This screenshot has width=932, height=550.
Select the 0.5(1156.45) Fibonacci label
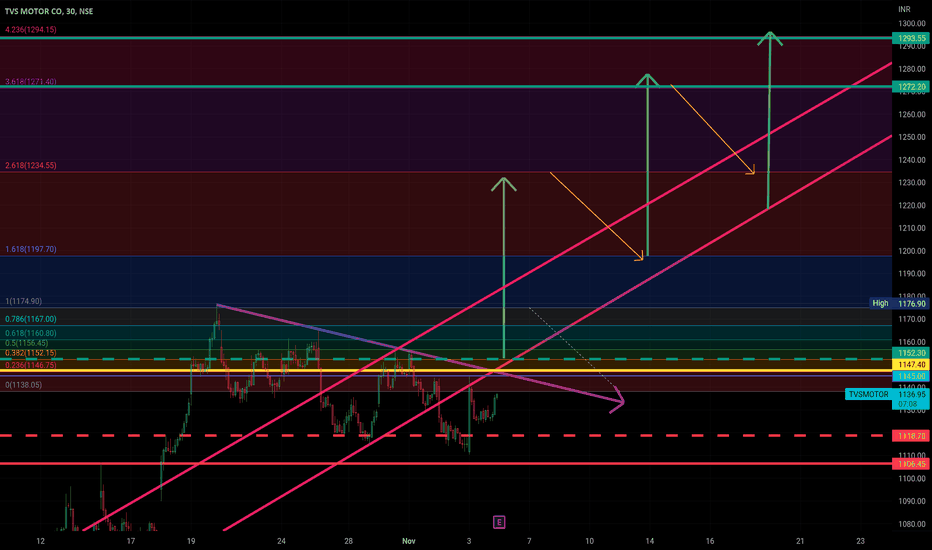(x=27, y=343)
